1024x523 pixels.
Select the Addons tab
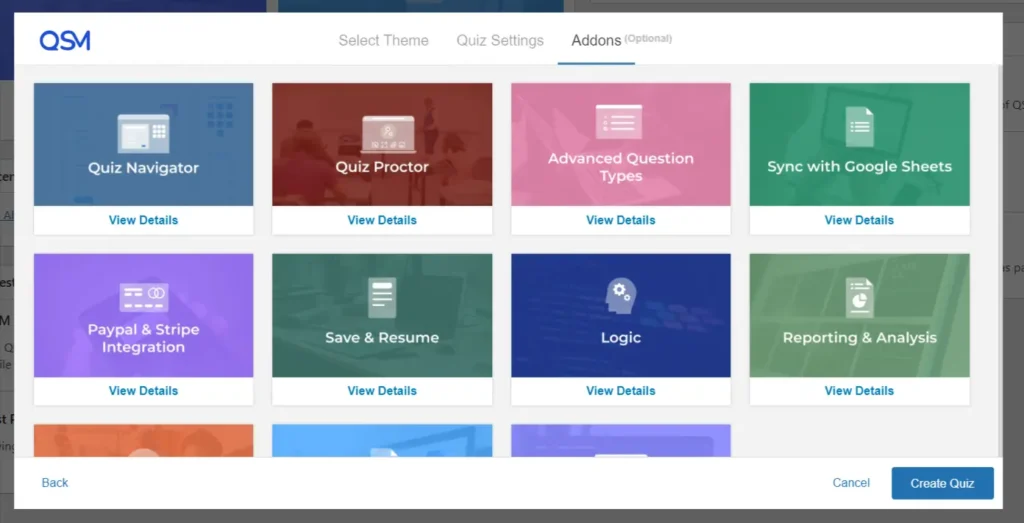(596, 41)
